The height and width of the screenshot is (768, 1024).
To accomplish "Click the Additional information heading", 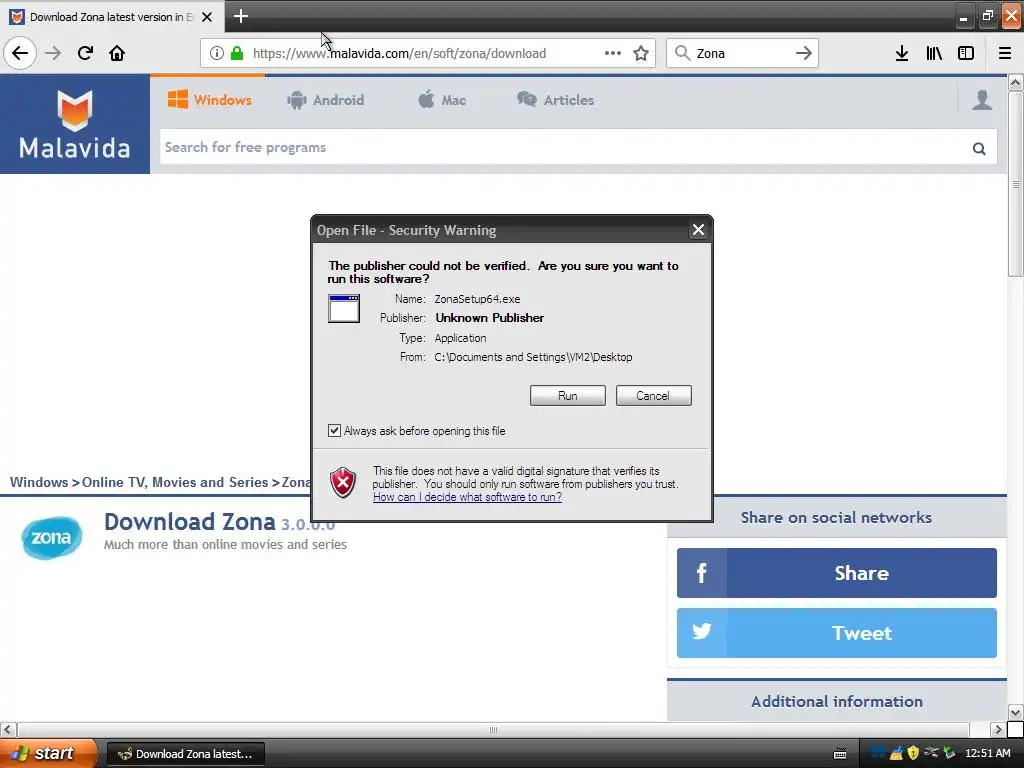I will pos(837,701).
